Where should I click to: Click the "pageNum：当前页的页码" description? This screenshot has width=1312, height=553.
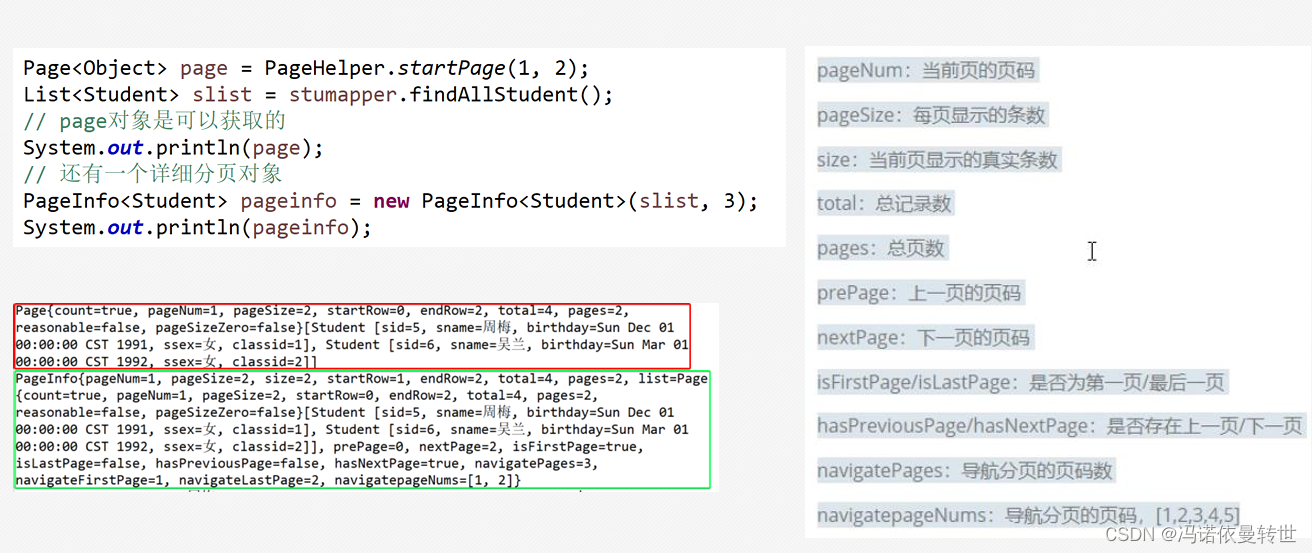click(927, 71)
